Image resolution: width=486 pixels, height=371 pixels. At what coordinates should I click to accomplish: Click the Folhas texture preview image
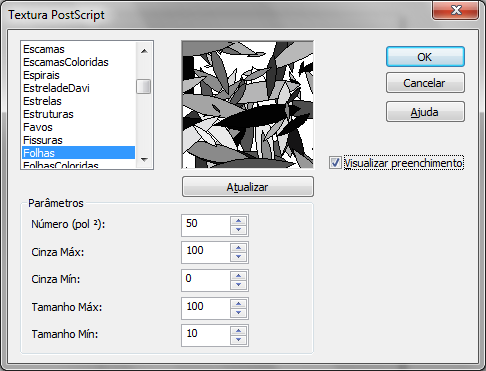point(248,105)
